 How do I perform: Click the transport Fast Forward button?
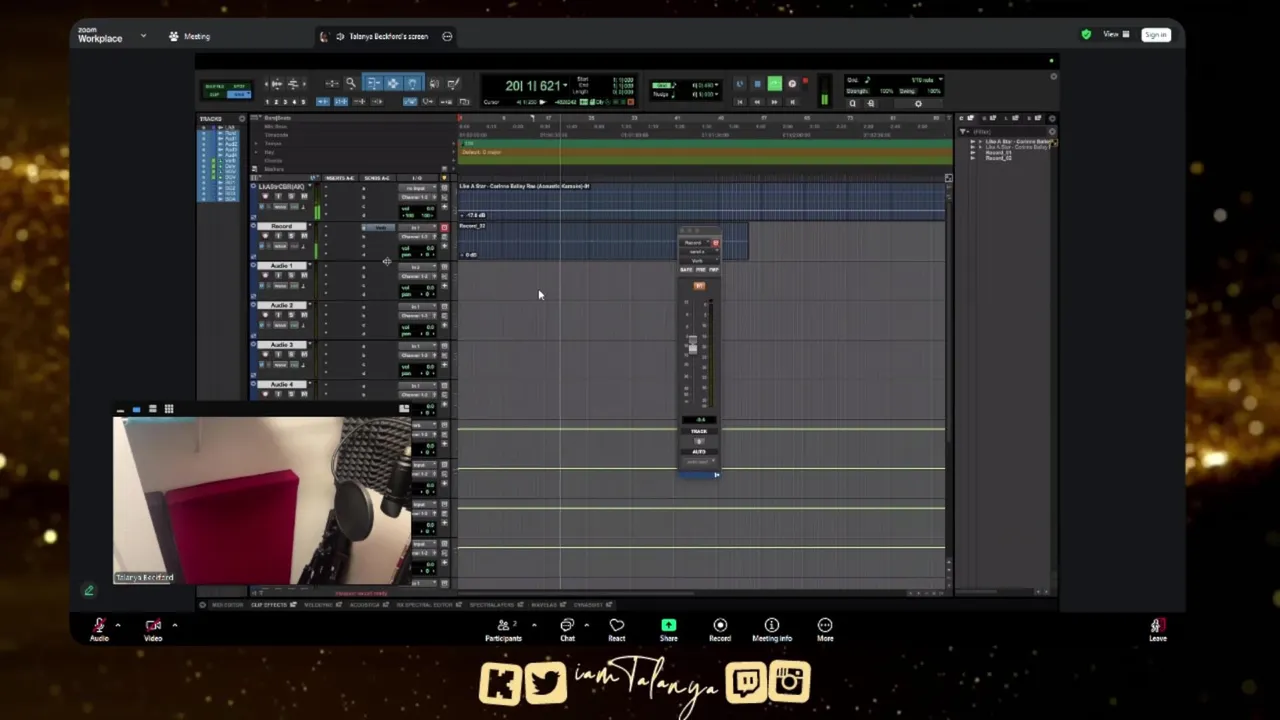coord(774,102)
